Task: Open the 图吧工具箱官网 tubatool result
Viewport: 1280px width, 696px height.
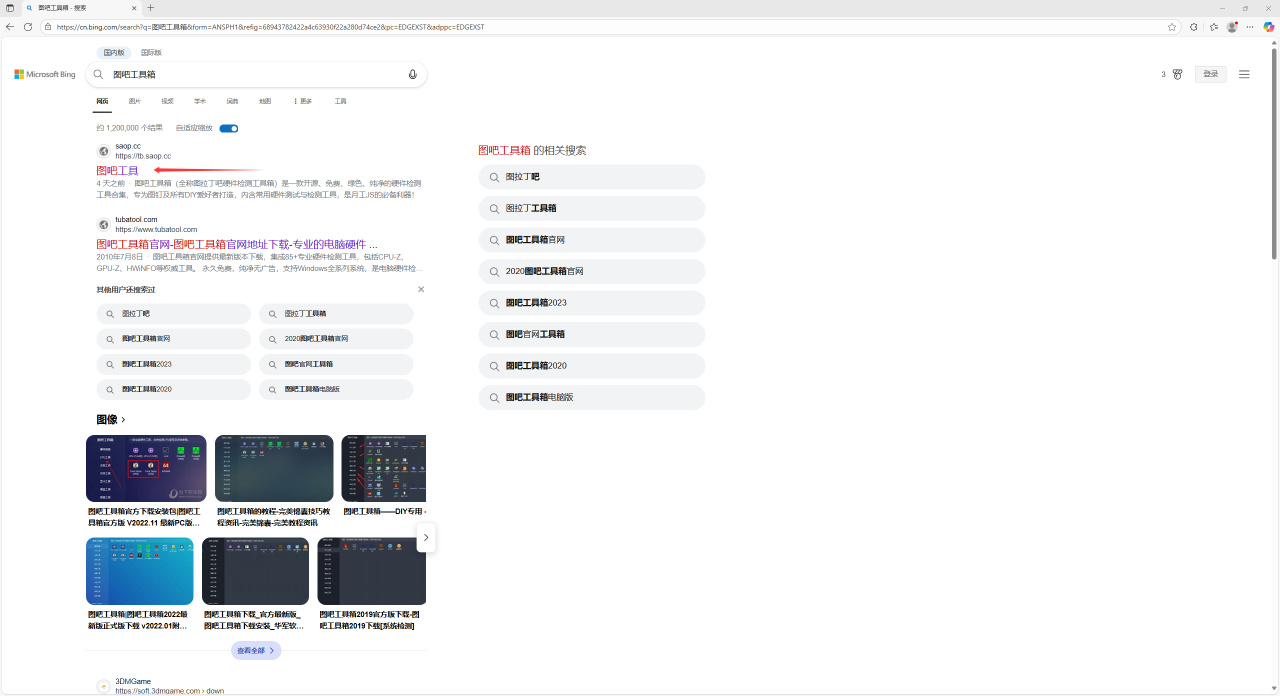Action: coord(237,244)
